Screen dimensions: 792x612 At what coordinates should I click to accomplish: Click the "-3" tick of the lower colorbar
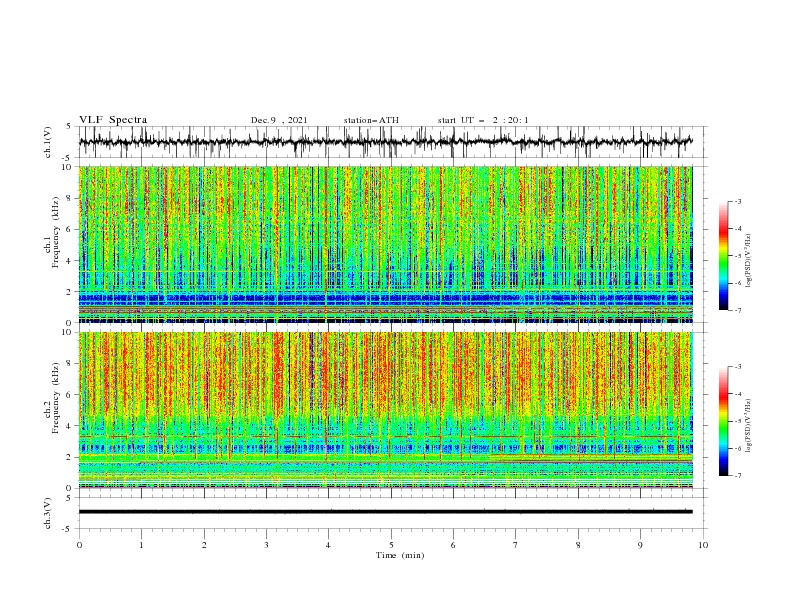tap(737, 367)
